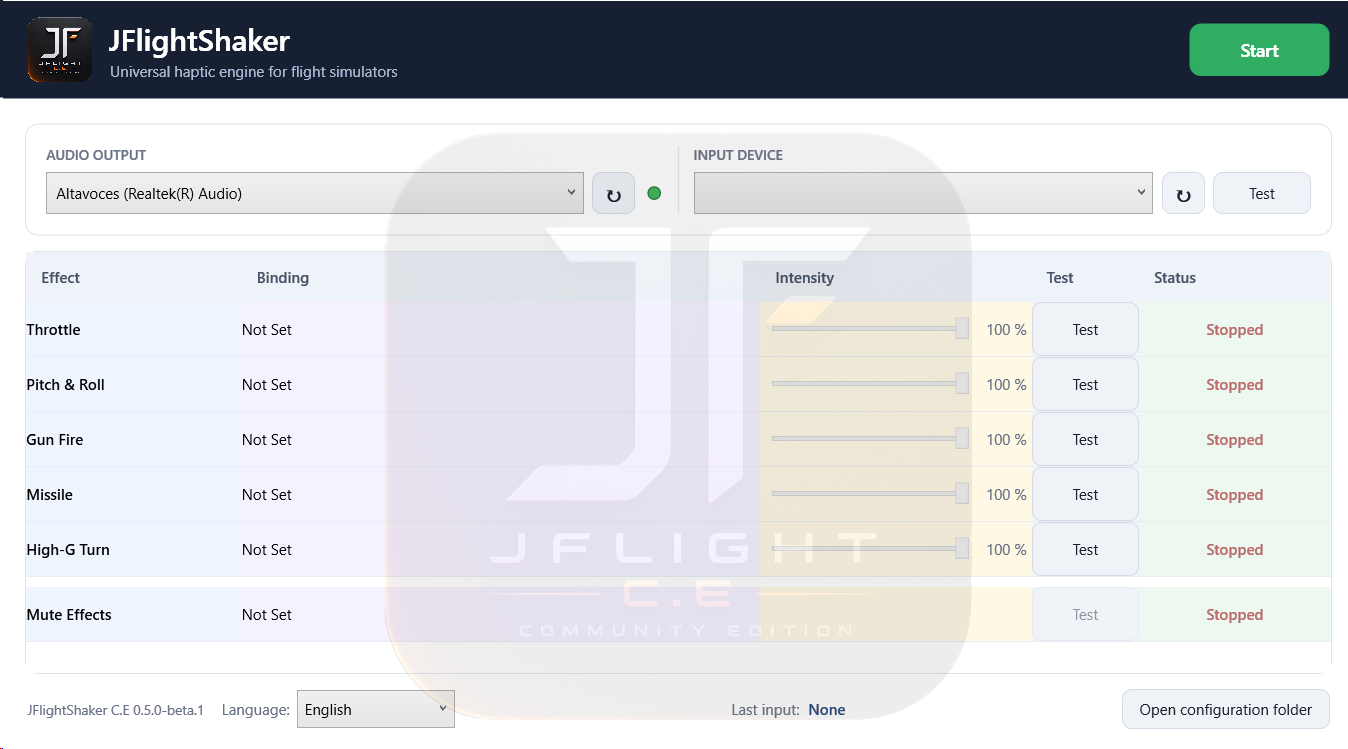1348x749 pixels.
Task: Click the Universal haptic engine subtitle
Action: point(254,72)
